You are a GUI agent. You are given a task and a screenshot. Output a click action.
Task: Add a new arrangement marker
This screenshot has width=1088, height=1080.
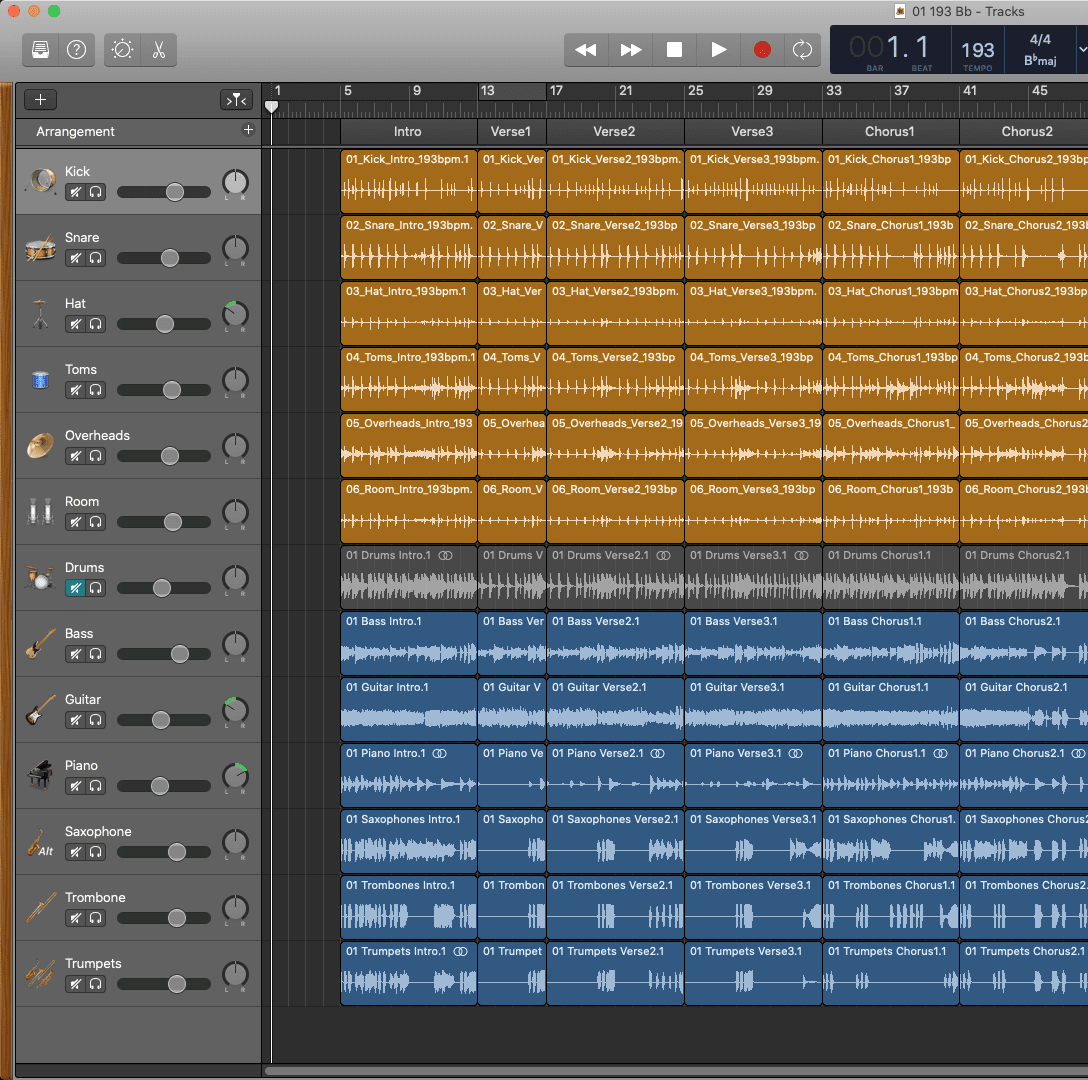tap(248, 130)
